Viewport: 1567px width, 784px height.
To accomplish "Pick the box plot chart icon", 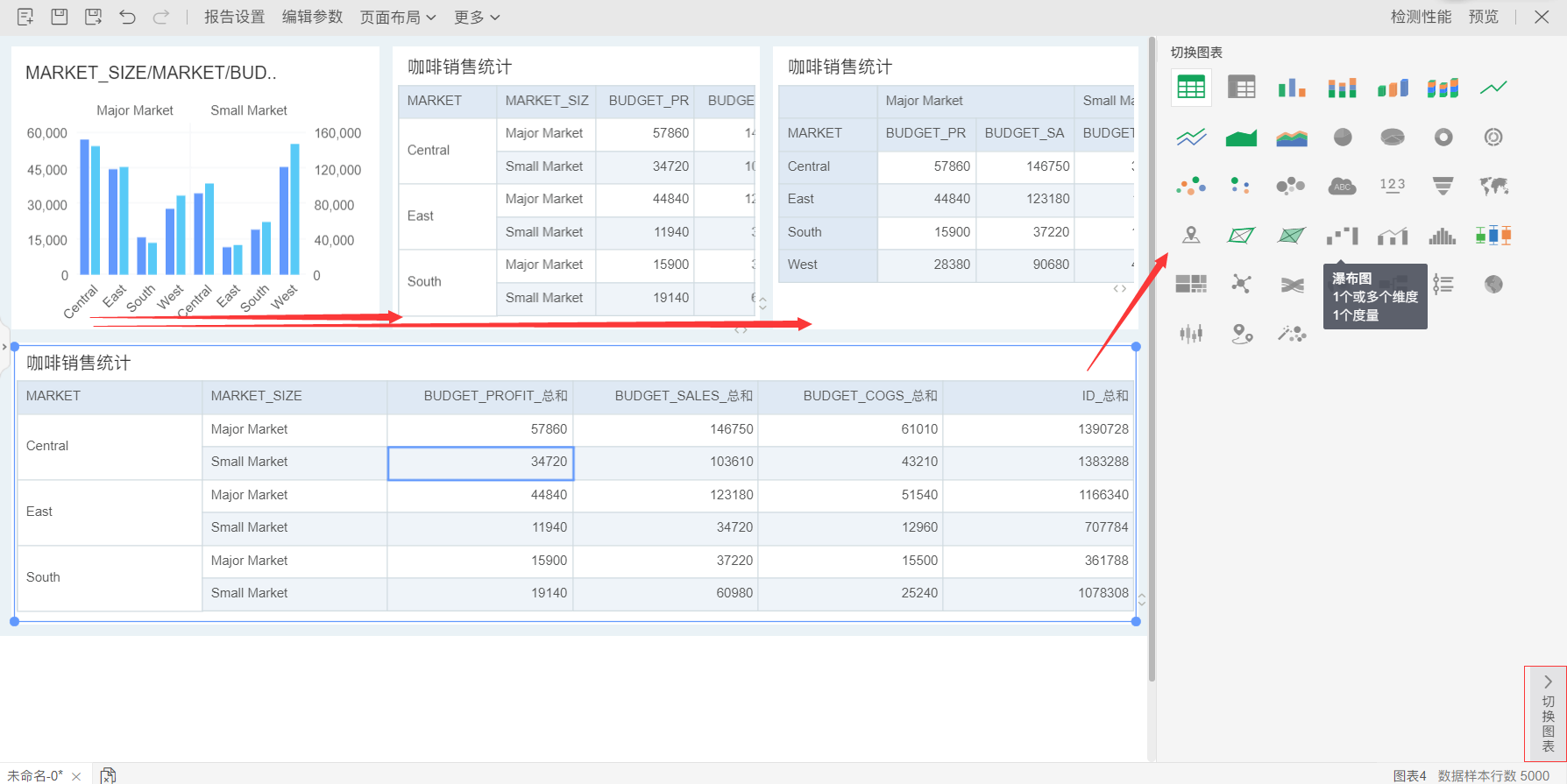I will click(x=1493, y=235).
